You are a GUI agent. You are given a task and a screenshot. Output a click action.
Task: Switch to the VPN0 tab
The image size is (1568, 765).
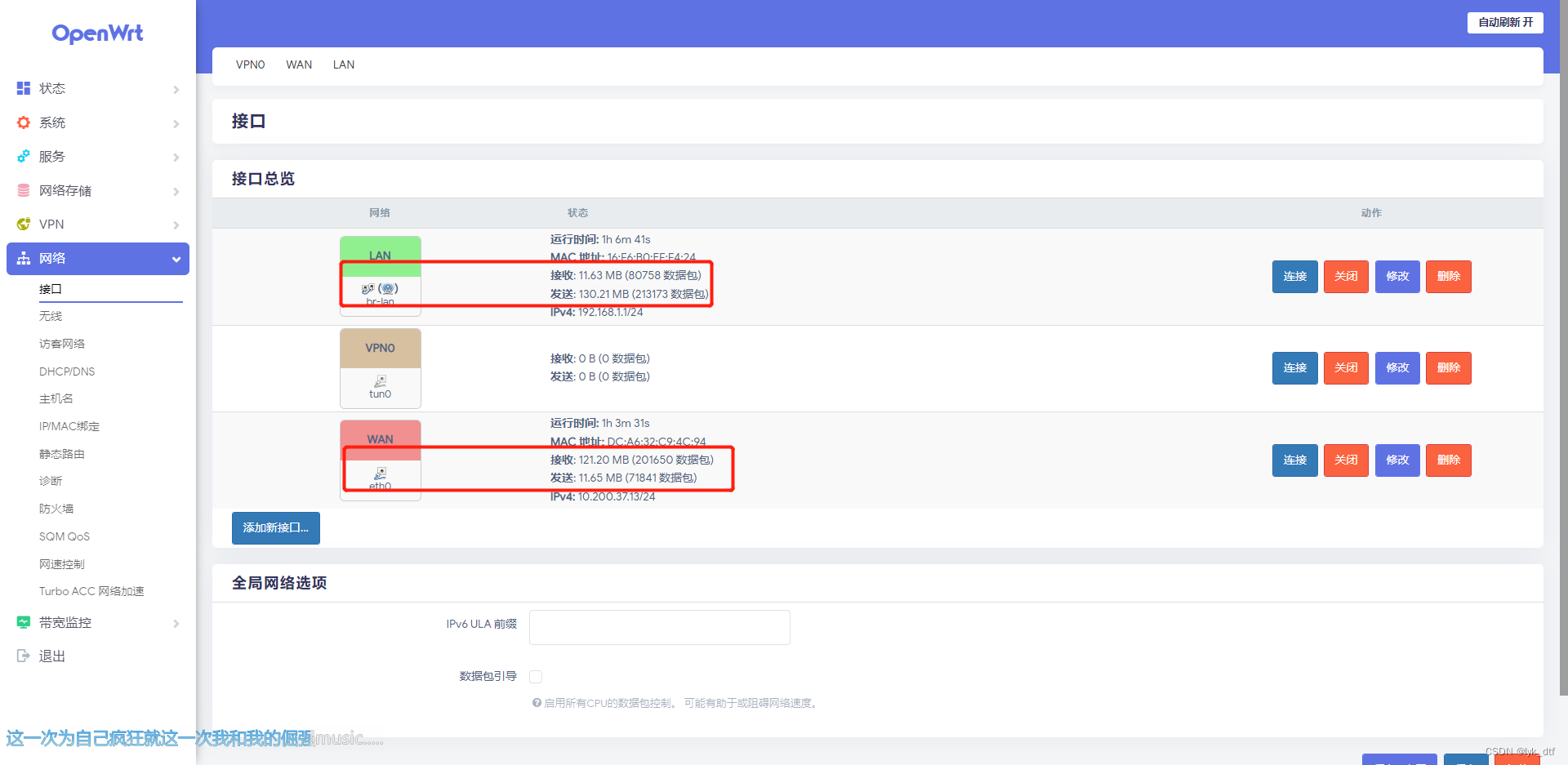click(250, 64)
